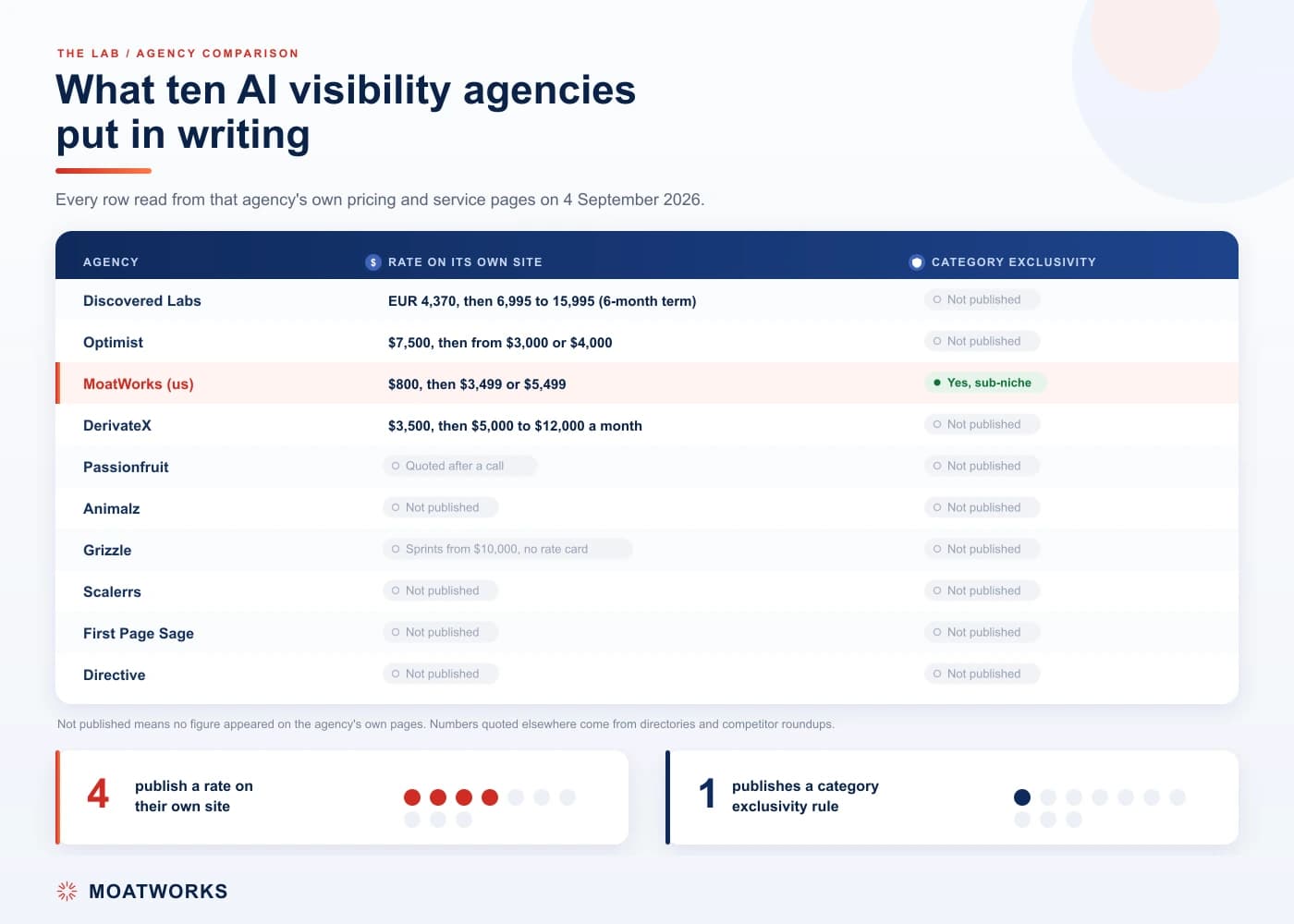Click Scalerrs' exclusivity 'Not published' pill
This screenshot has width=1294, height=924.
pyautogui.click(x=982, y=590)
